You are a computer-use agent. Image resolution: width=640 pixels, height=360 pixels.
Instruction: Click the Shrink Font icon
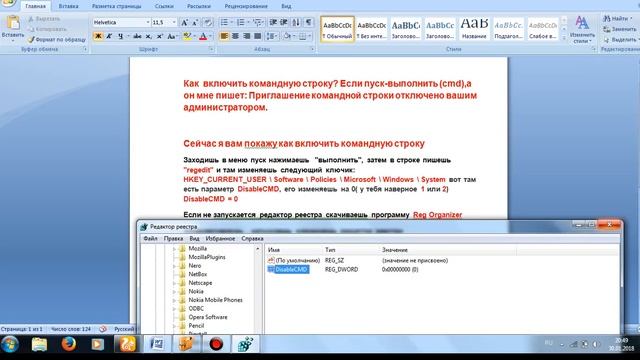pyautogui.click(x=196, y=22)
